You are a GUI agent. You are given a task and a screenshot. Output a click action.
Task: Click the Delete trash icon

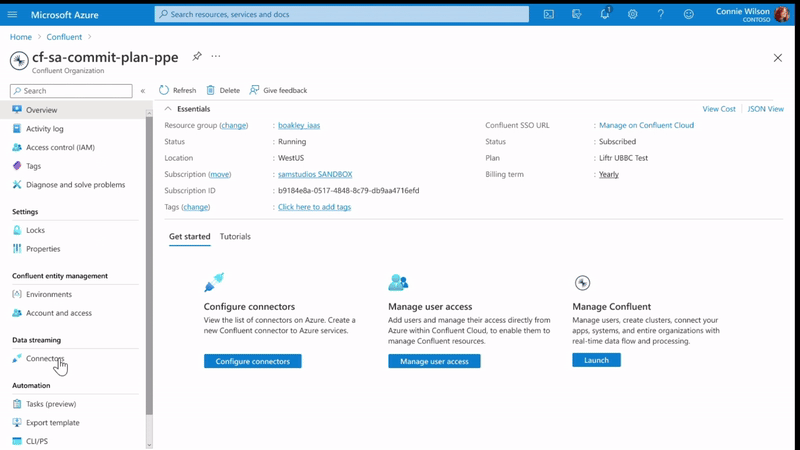click(x=210, y=90)
